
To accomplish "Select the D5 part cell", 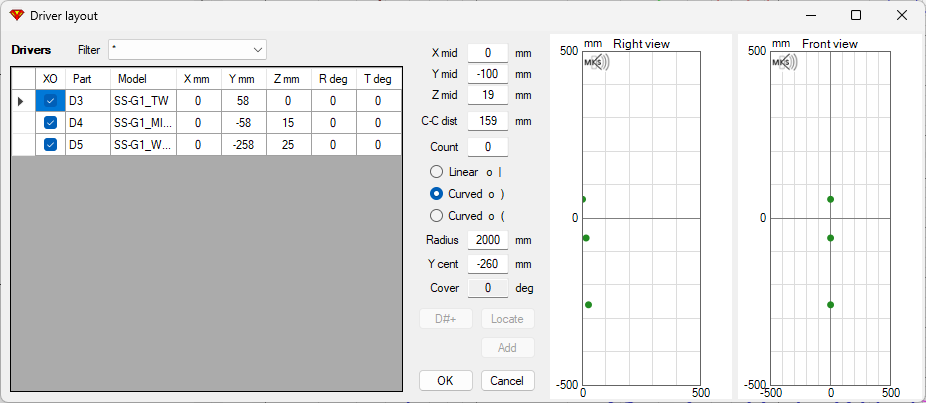I will pos(88,145).
